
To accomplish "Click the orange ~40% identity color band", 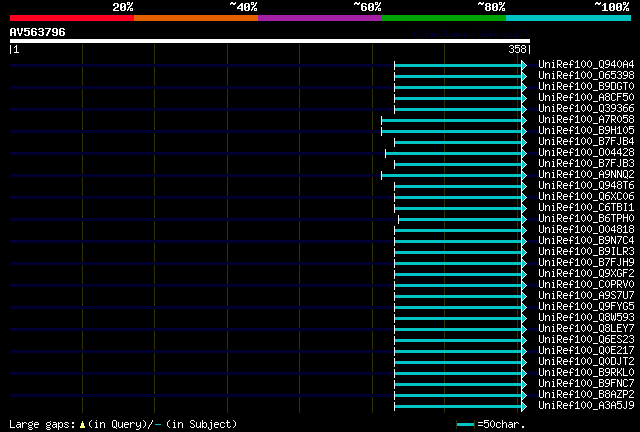I will point(196,18).
